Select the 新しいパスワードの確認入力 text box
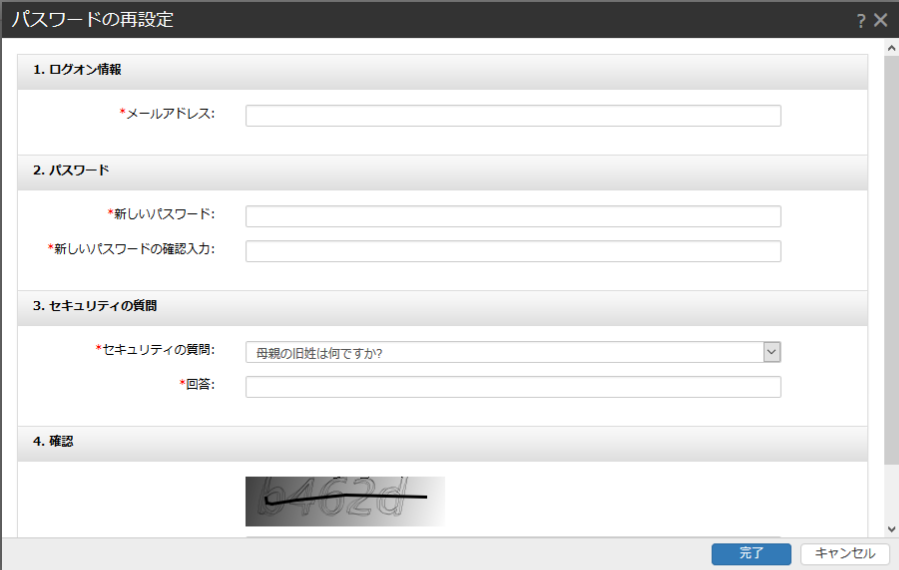This screenshot has height=570, width=899. [513, 251]
